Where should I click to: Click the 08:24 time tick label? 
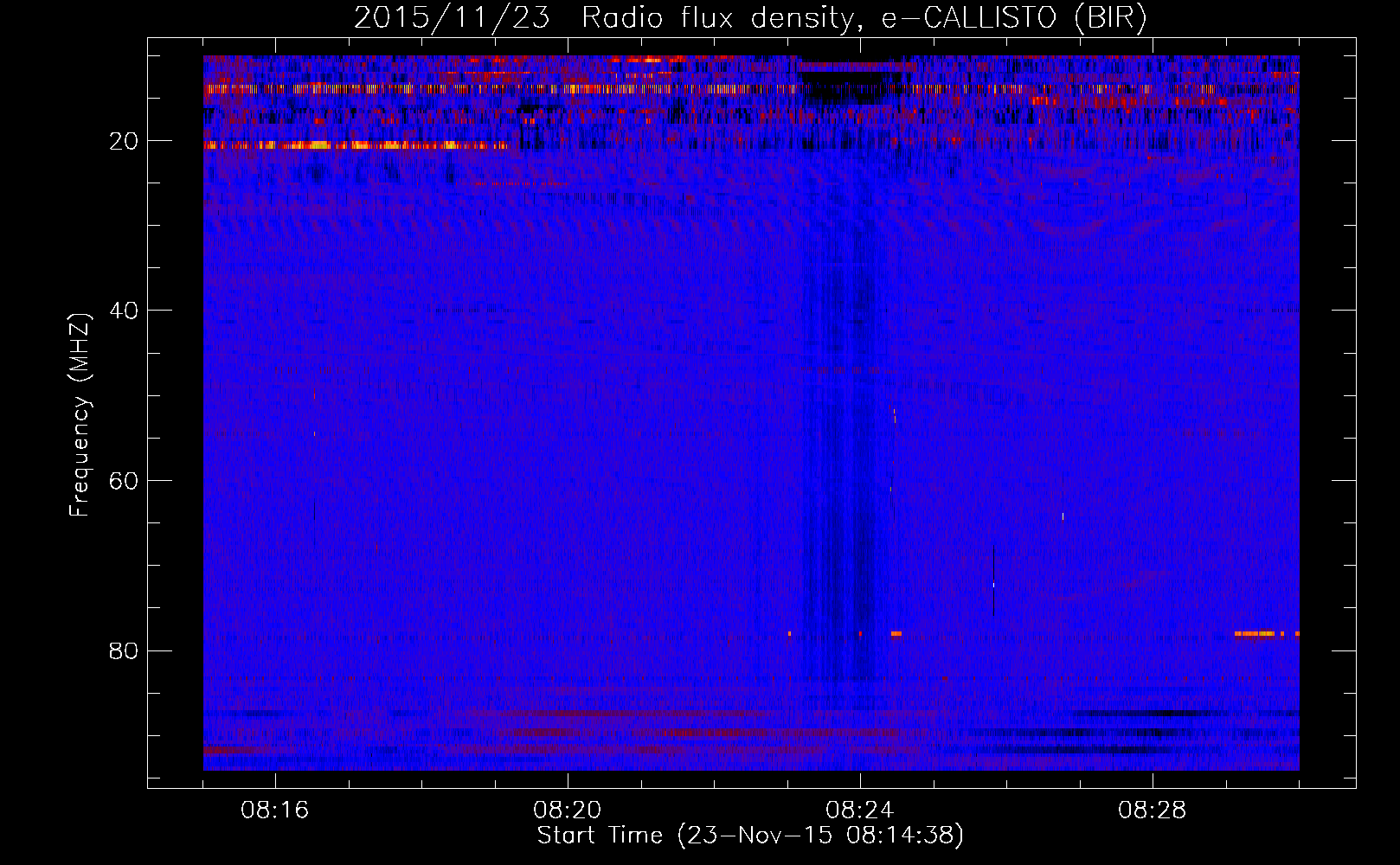click(x=860, y=811)
